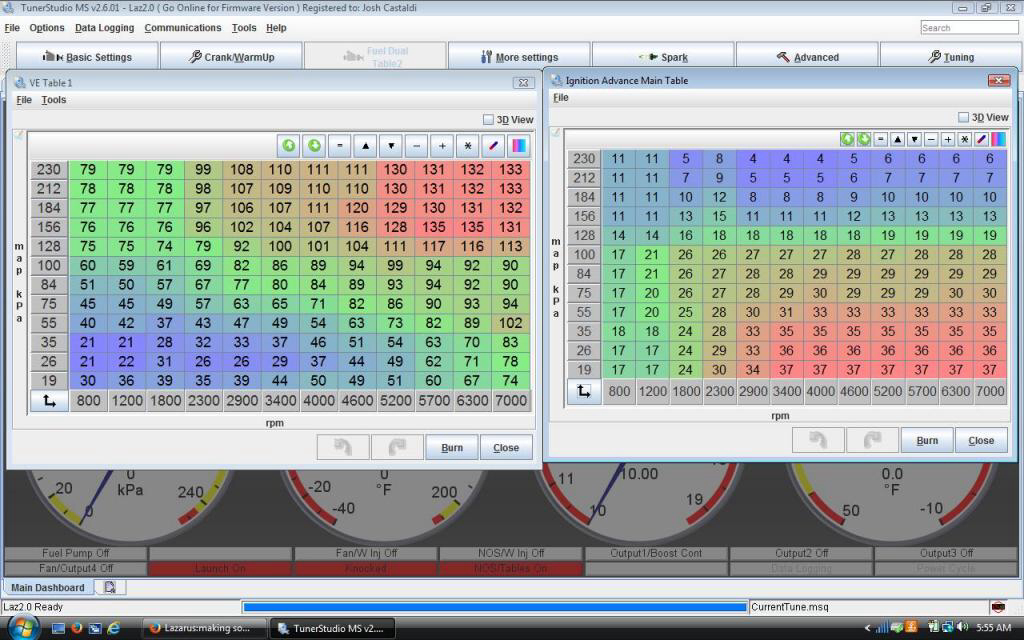Open Tools menu in VE Table 1
This screenshot has height=640, width=1024.
(54, 100)
